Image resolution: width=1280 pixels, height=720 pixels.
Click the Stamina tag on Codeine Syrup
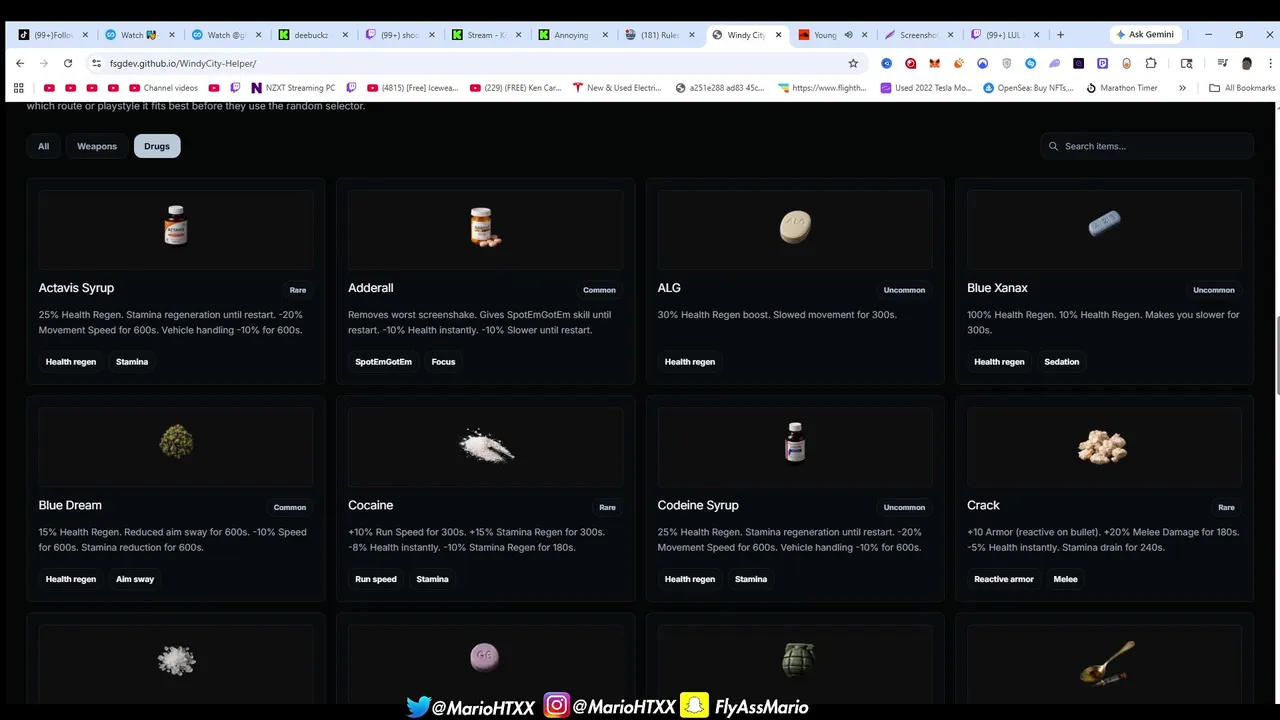(x=751, y=579)
